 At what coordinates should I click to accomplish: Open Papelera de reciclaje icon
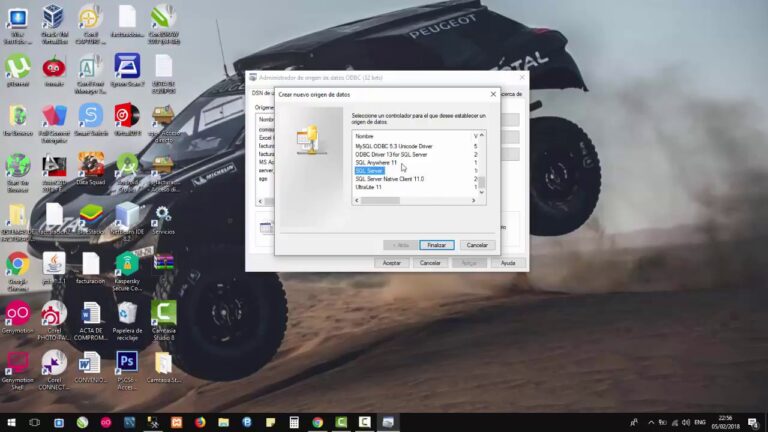click(127, 315)
